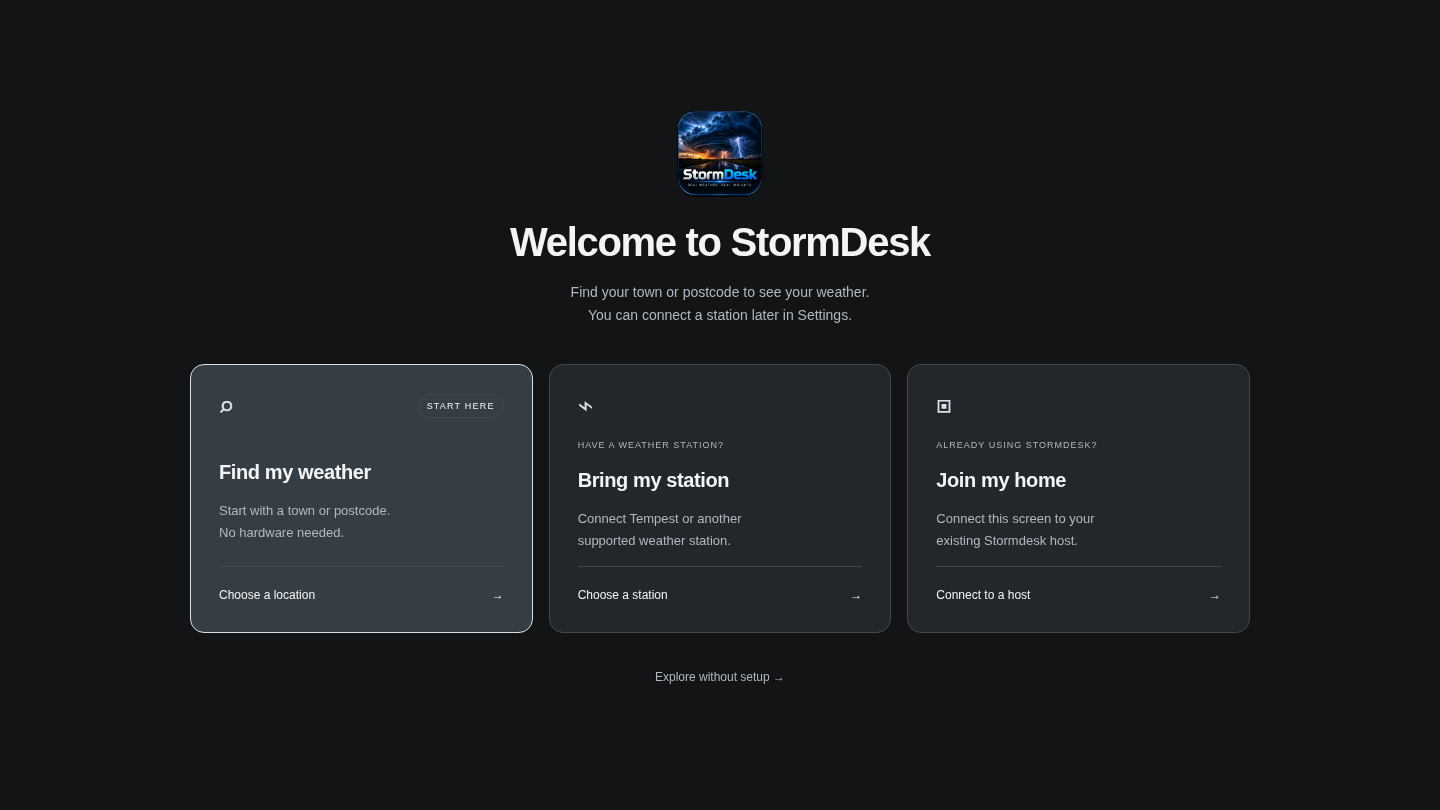The width and height of the screenshot is (1440, 810).
Task: Open Choose a location
Action: 267,595
